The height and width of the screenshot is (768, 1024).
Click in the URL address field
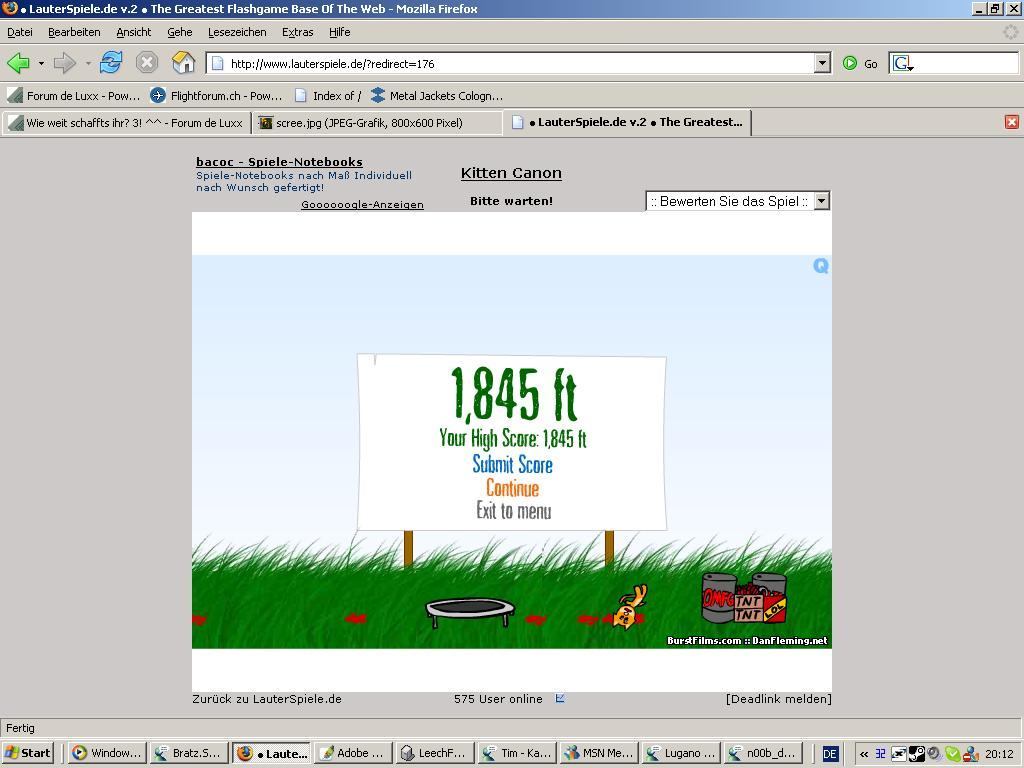pos(519,63)
